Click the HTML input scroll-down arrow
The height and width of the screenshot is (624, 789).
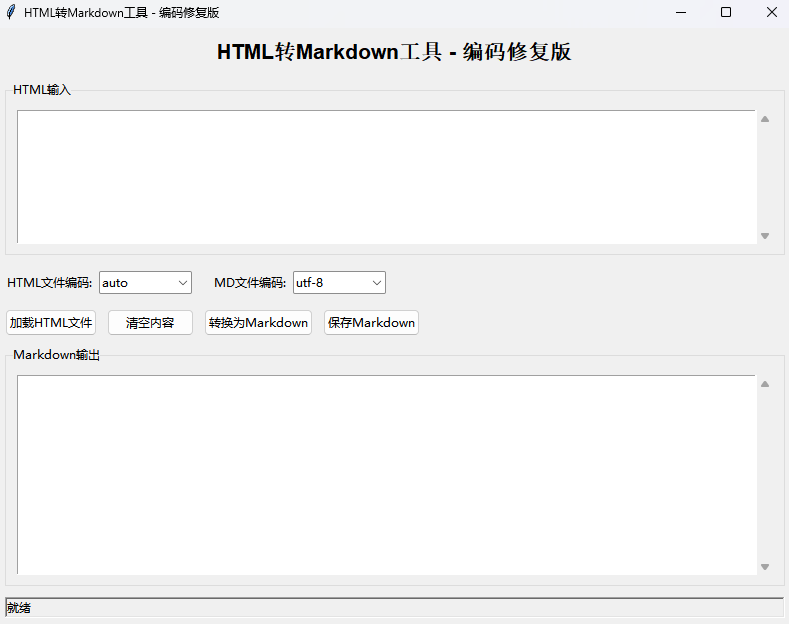[x=765, y=236]
